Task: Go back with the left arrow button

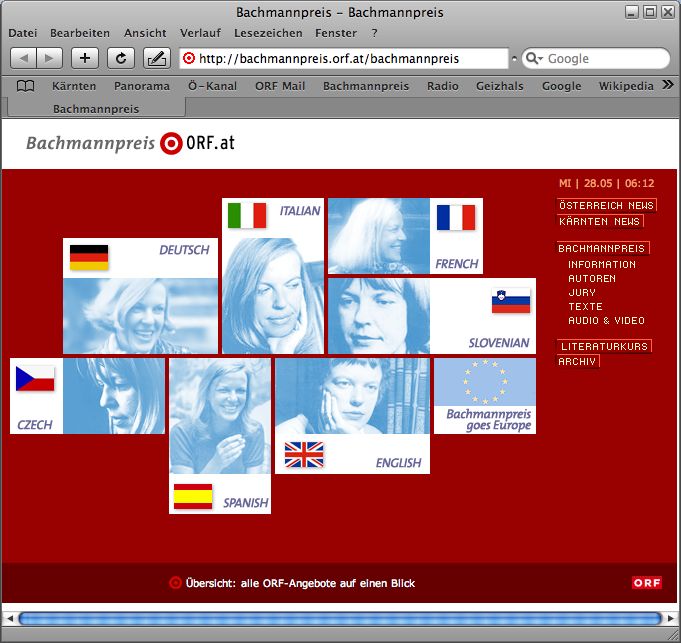Action: (23, 58)
